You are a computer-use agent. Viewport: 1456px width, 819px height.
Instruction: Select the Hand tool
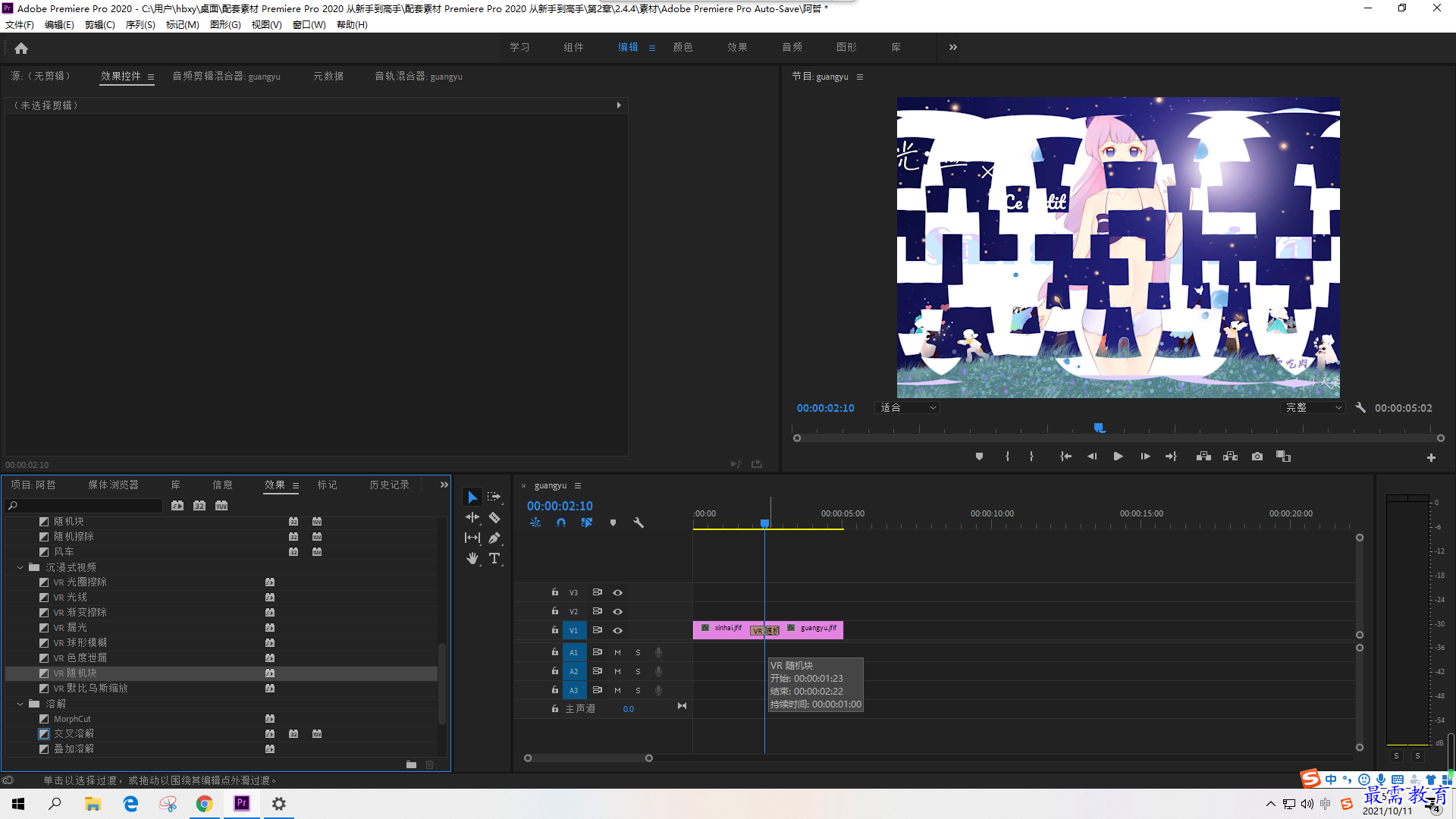point(472,558)
